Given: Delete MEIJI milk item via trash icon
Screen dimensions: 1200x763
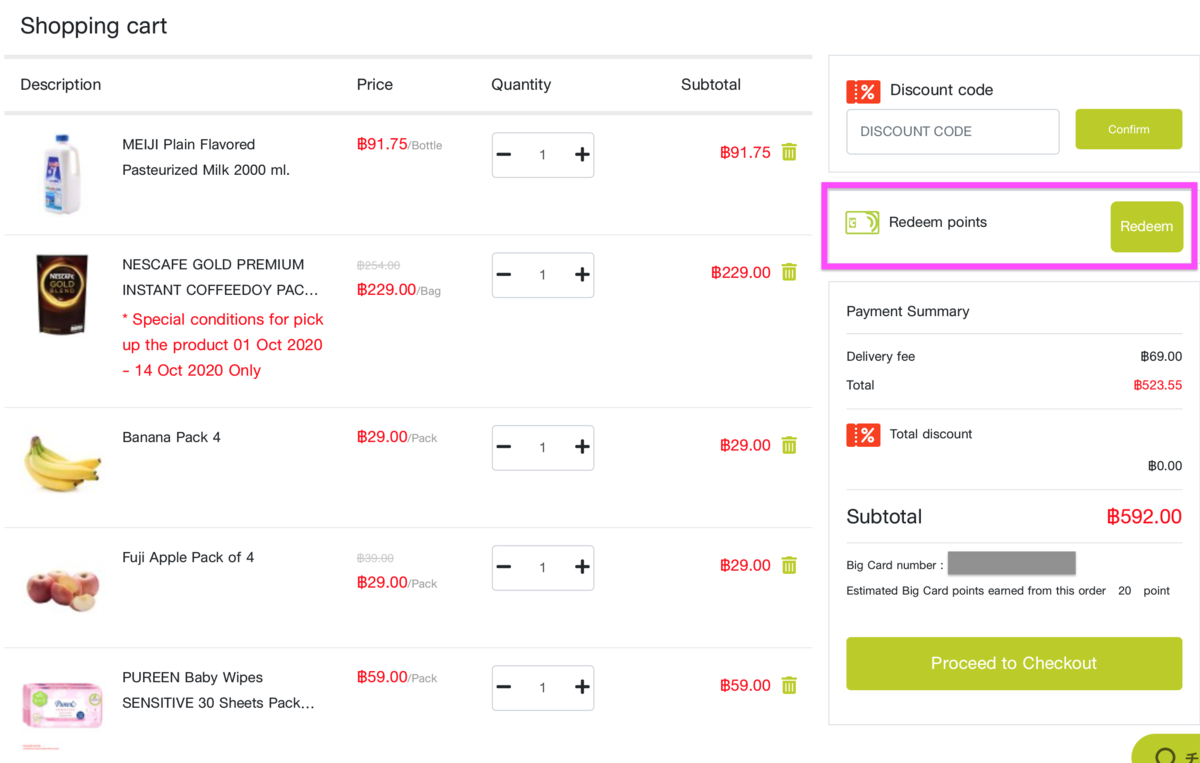Looking at the screenshot, I should [789, 152].
